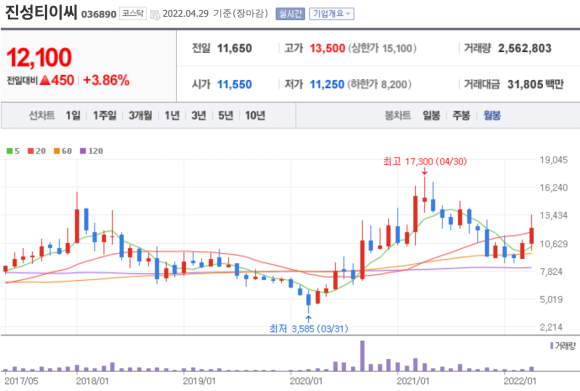Click the opening price 11,550
The width and height of the screenshot is (580, 391).
[235, 85]
